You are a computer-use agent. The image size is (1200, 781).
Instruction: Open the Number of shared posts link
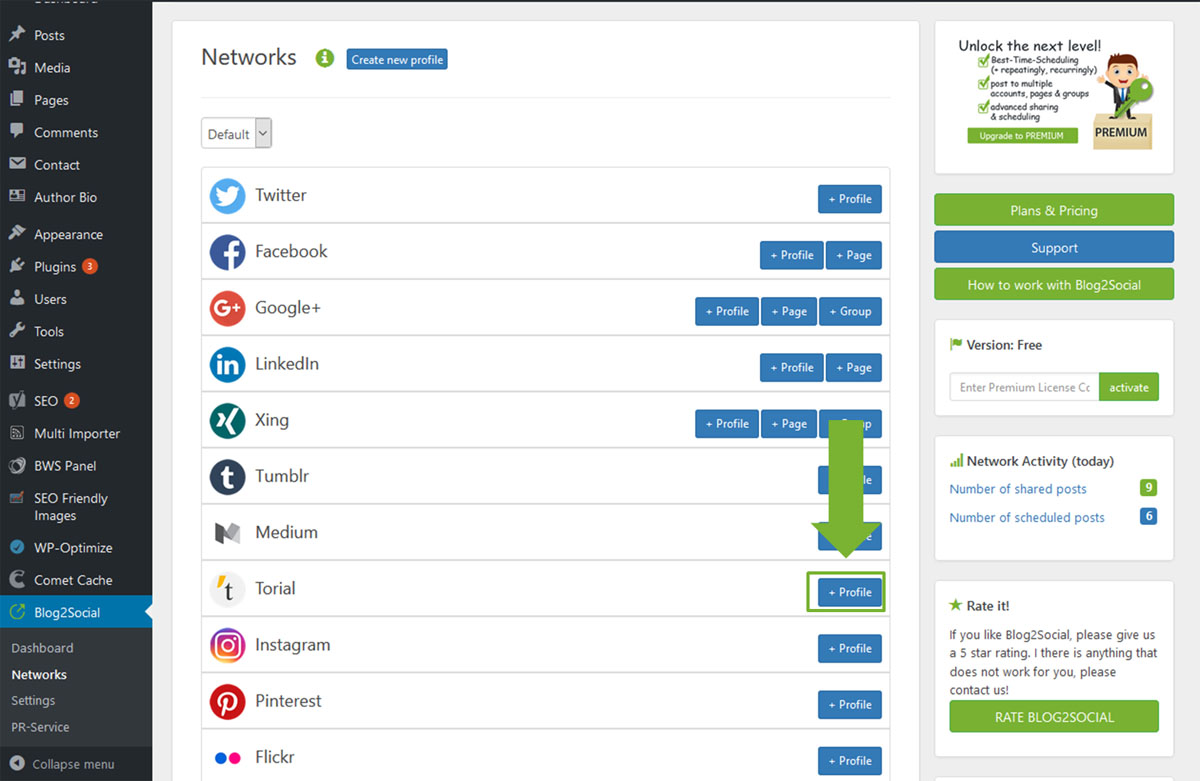point(1018,489)
